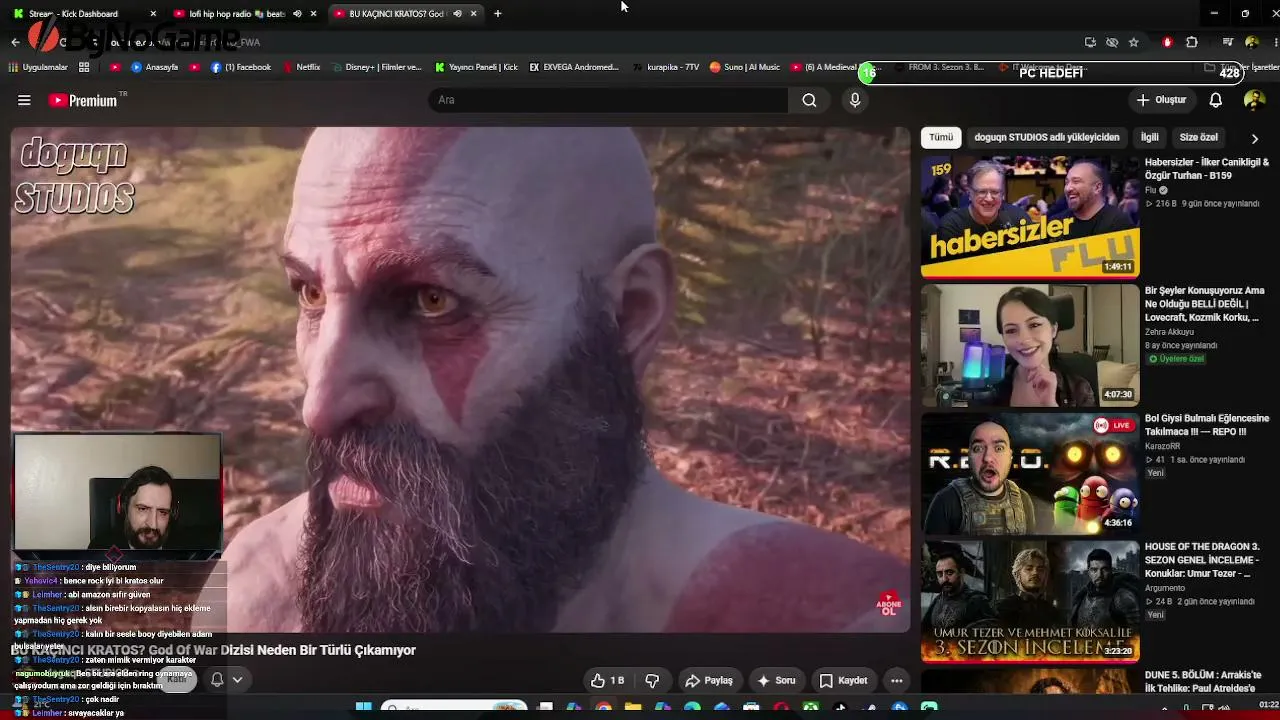Viewport: 1280px width, 720px height.
Task: Click the ABONE OL subscribe watermark on video
Action: point(888,604)
